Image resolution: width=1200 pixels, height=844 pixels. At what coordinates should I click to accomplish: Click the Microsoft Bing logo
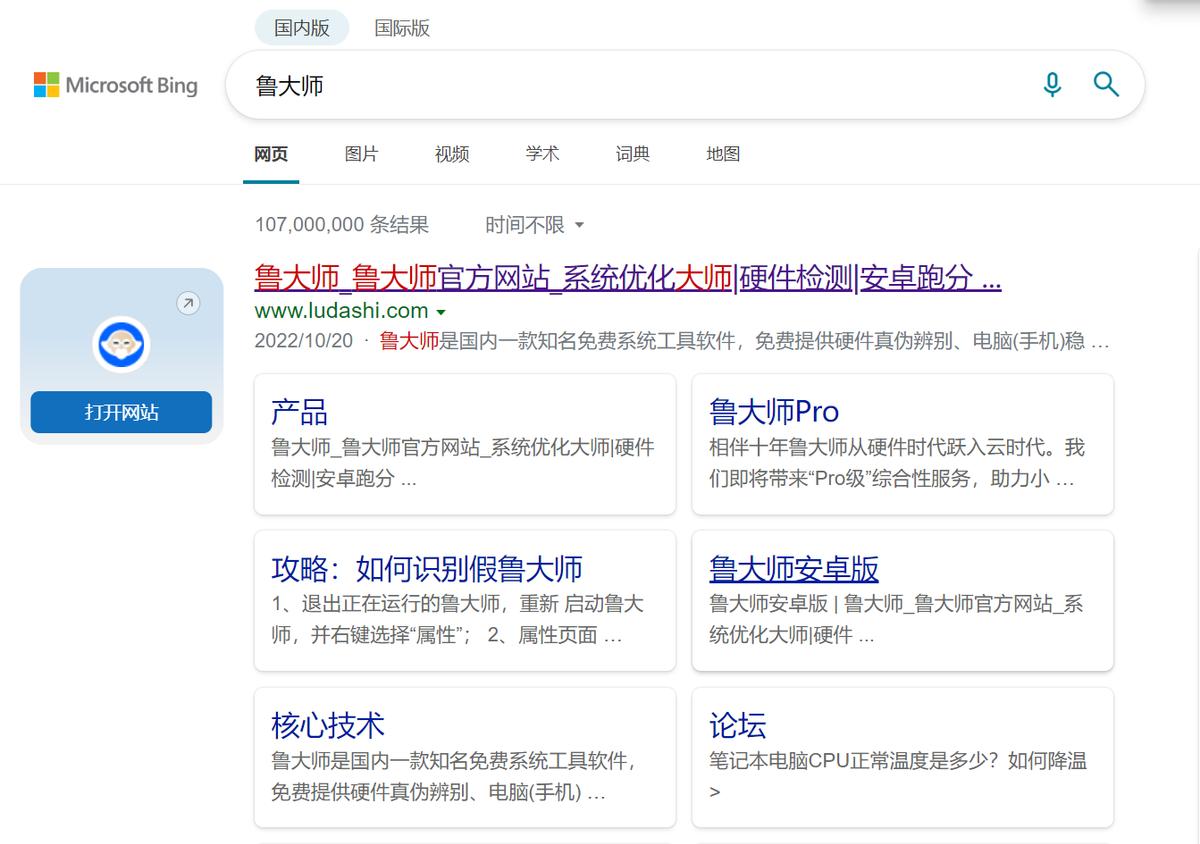(115, 85)
